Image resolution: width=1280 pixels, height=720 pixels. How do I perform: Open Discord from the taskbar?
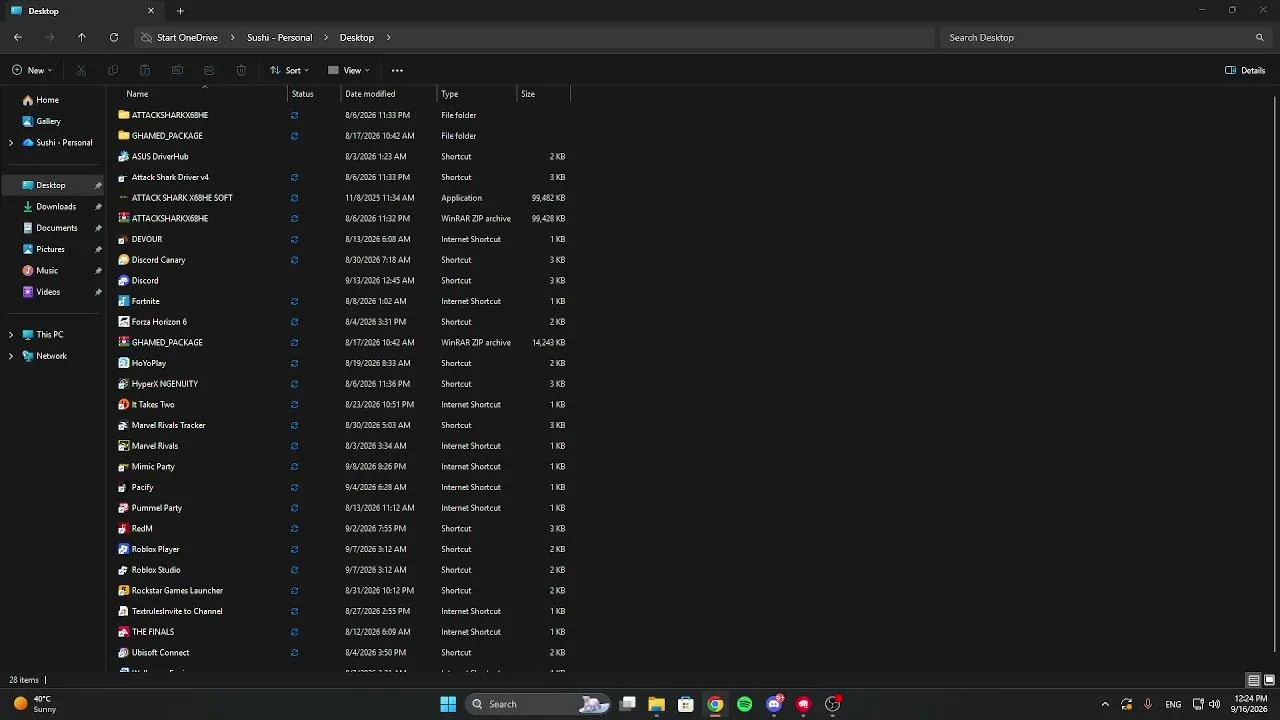point(774,704)
